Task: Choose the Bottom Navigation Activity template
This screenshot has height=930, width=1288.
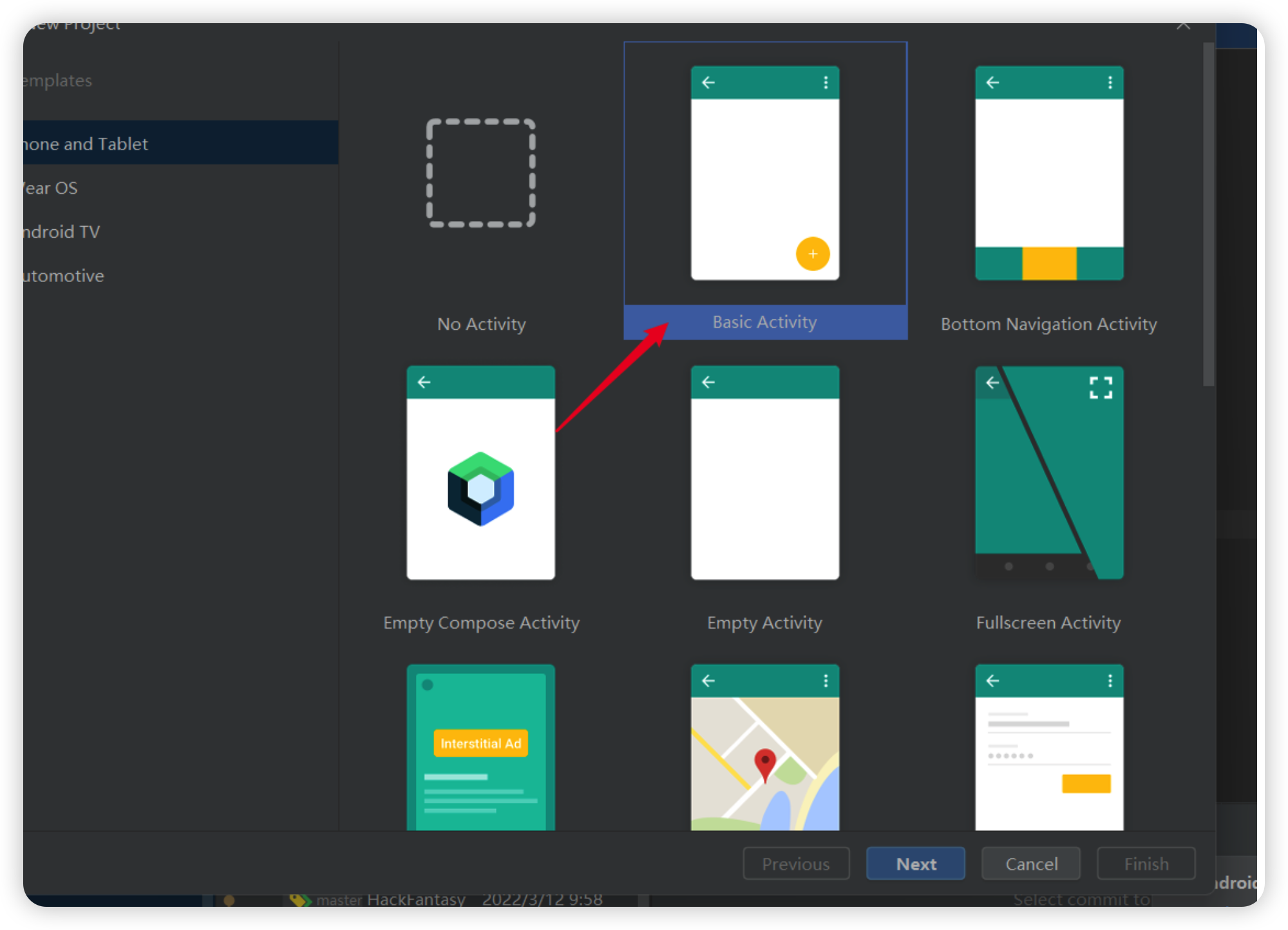Action: point(1048,173)
